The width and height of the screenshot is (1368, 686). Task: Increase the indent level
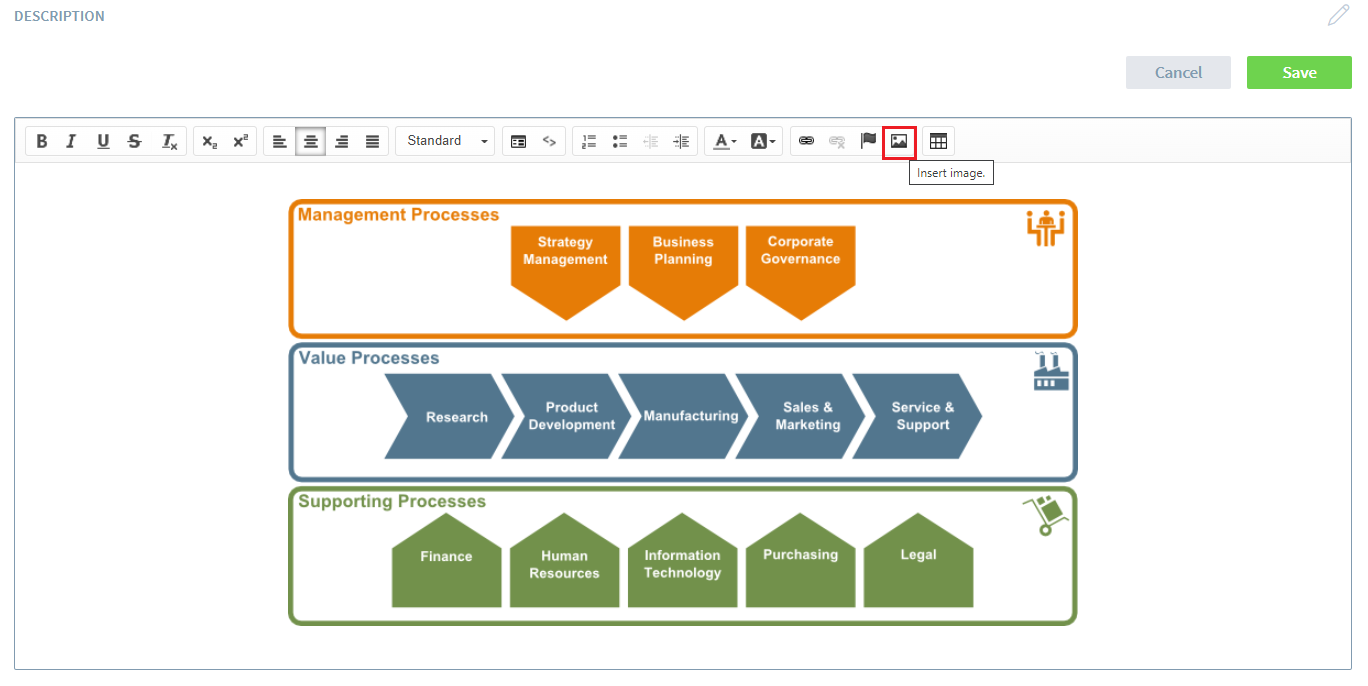[682, 141]
